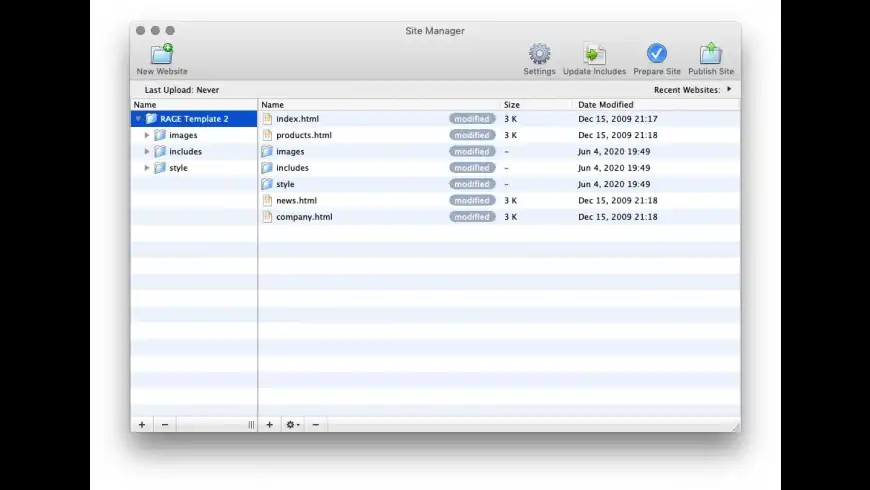Click includes folder icon in file list

point(267,168)
